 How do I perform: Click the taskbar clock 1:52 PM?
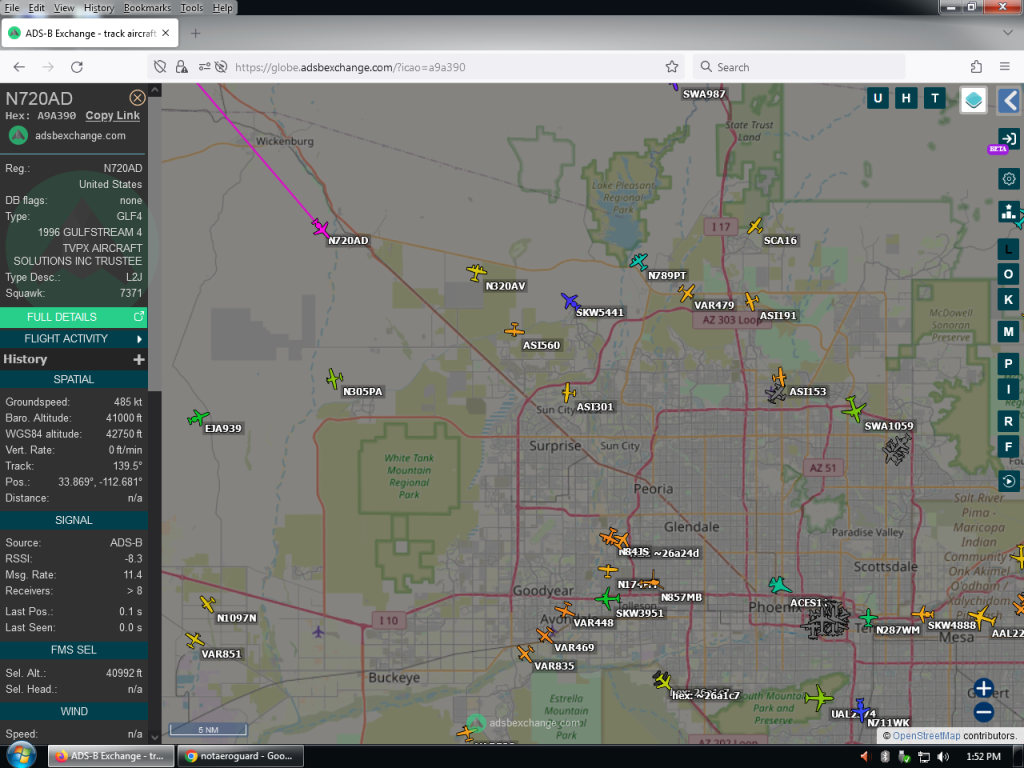click(984, 756)
